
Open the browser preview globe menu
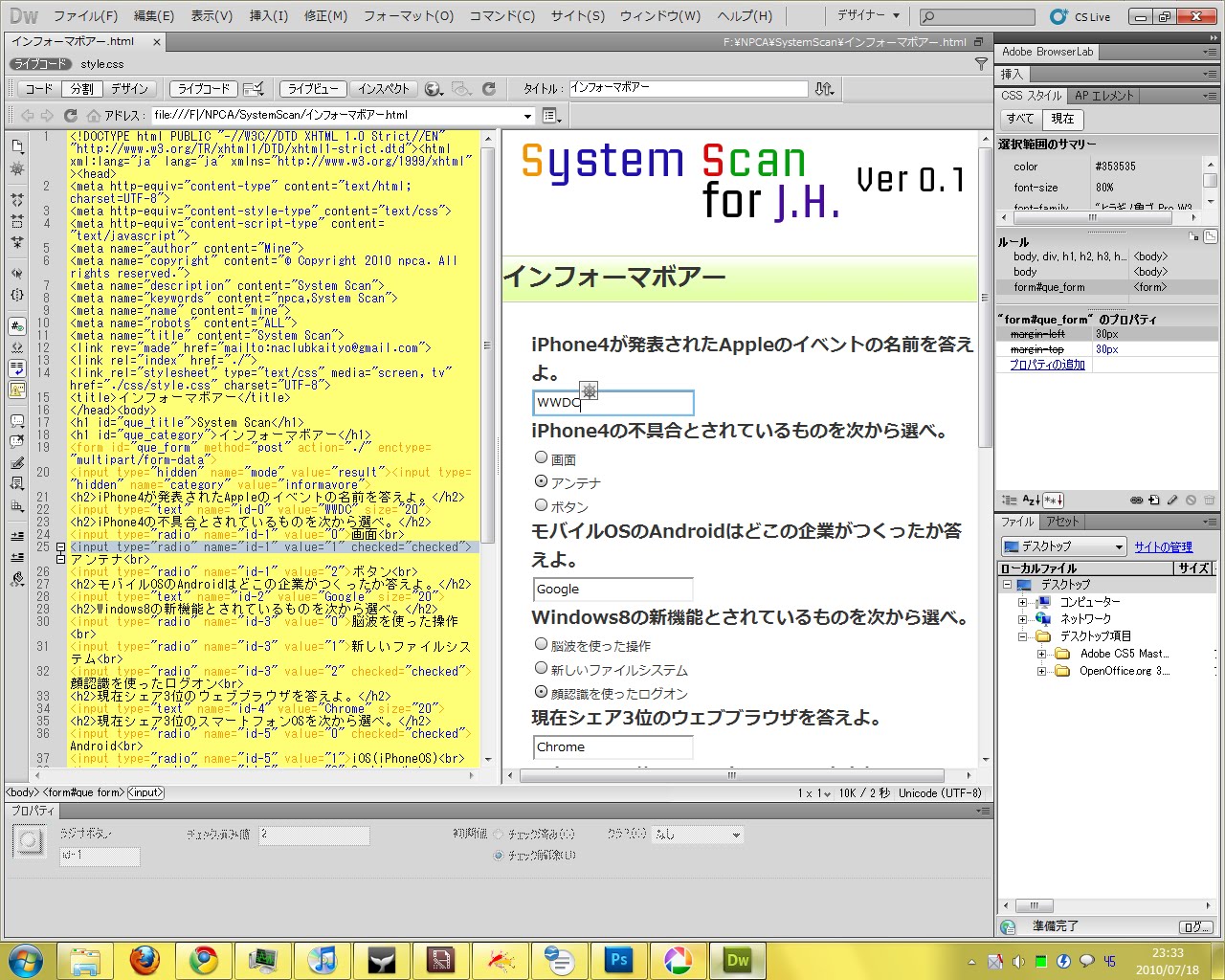click(434, 88)
